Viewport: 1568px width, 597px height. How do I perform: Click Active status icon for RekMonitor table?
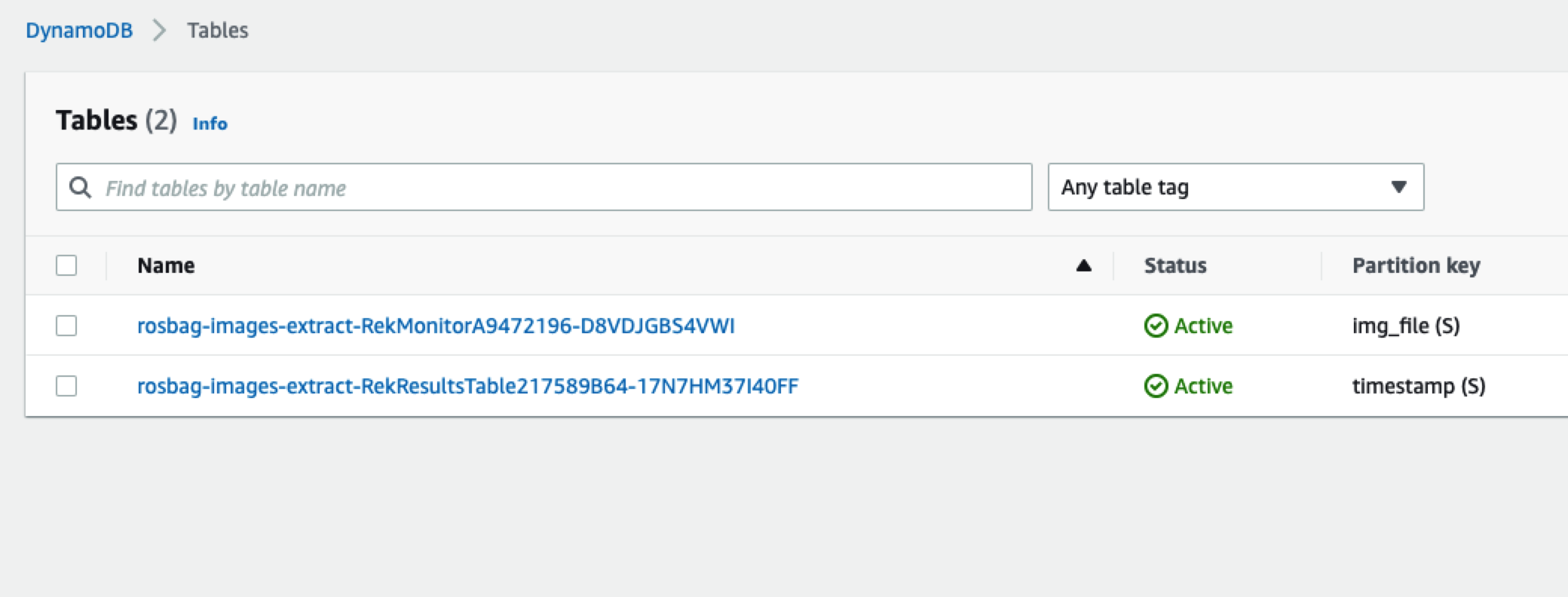click(x=1156, y=326)
